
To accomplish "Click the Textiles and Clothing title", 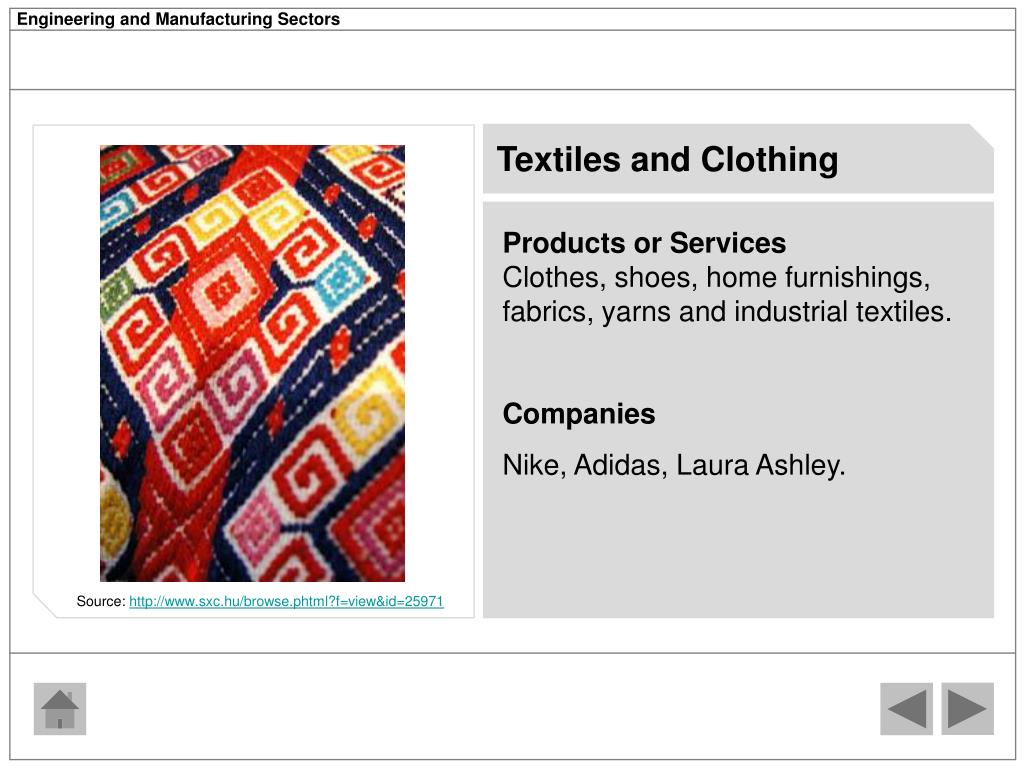I will [x=667, y=159].
